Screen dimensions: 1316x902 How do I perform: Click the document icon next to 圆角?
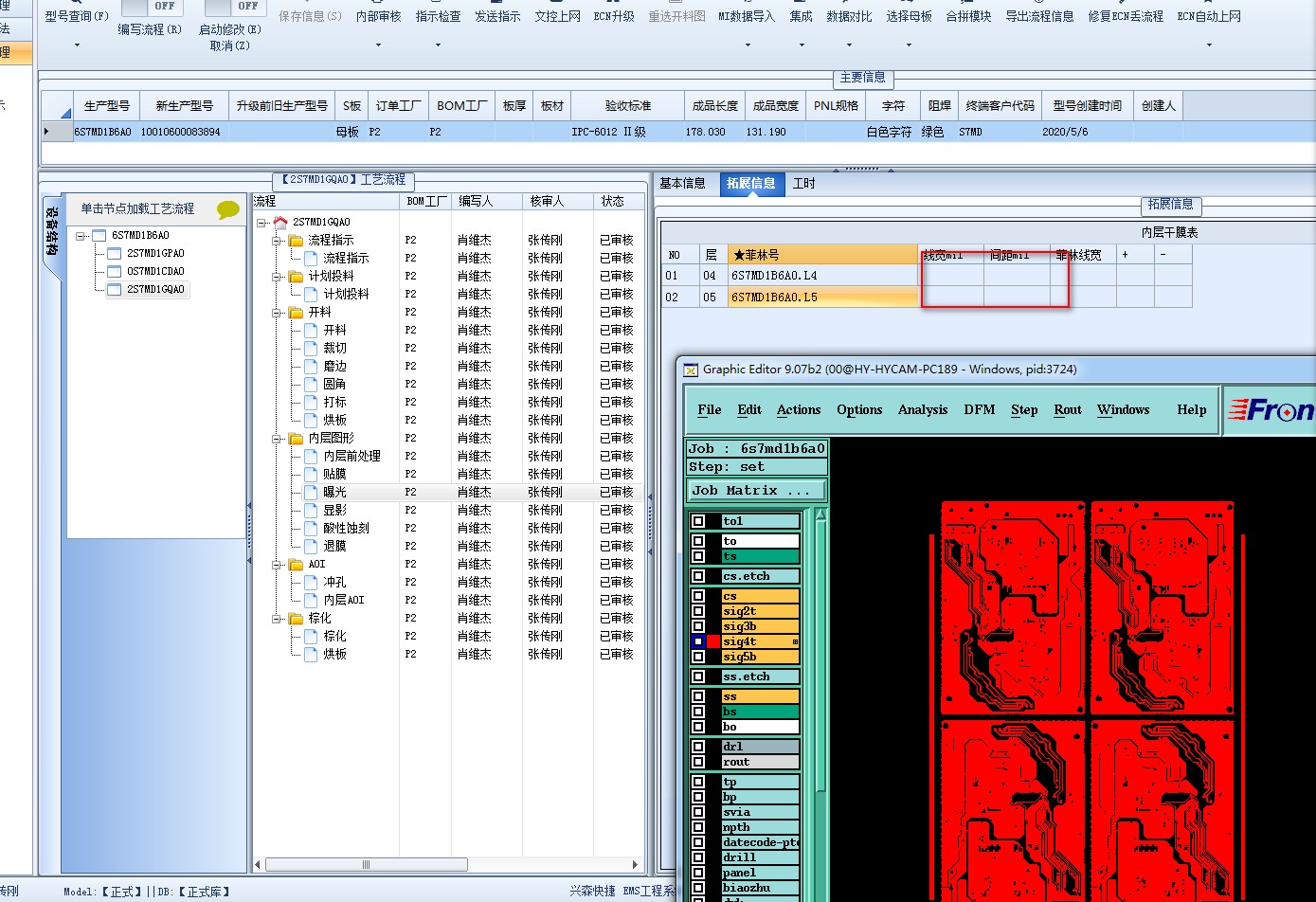pyautogui.click(x=311, y=384)
